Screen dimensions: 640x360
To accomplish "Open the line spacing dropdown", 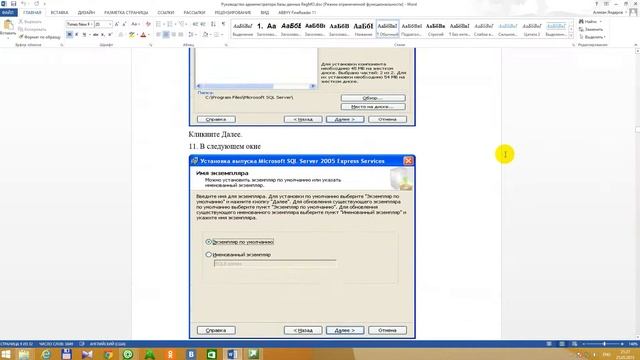I will pos(192,35).
